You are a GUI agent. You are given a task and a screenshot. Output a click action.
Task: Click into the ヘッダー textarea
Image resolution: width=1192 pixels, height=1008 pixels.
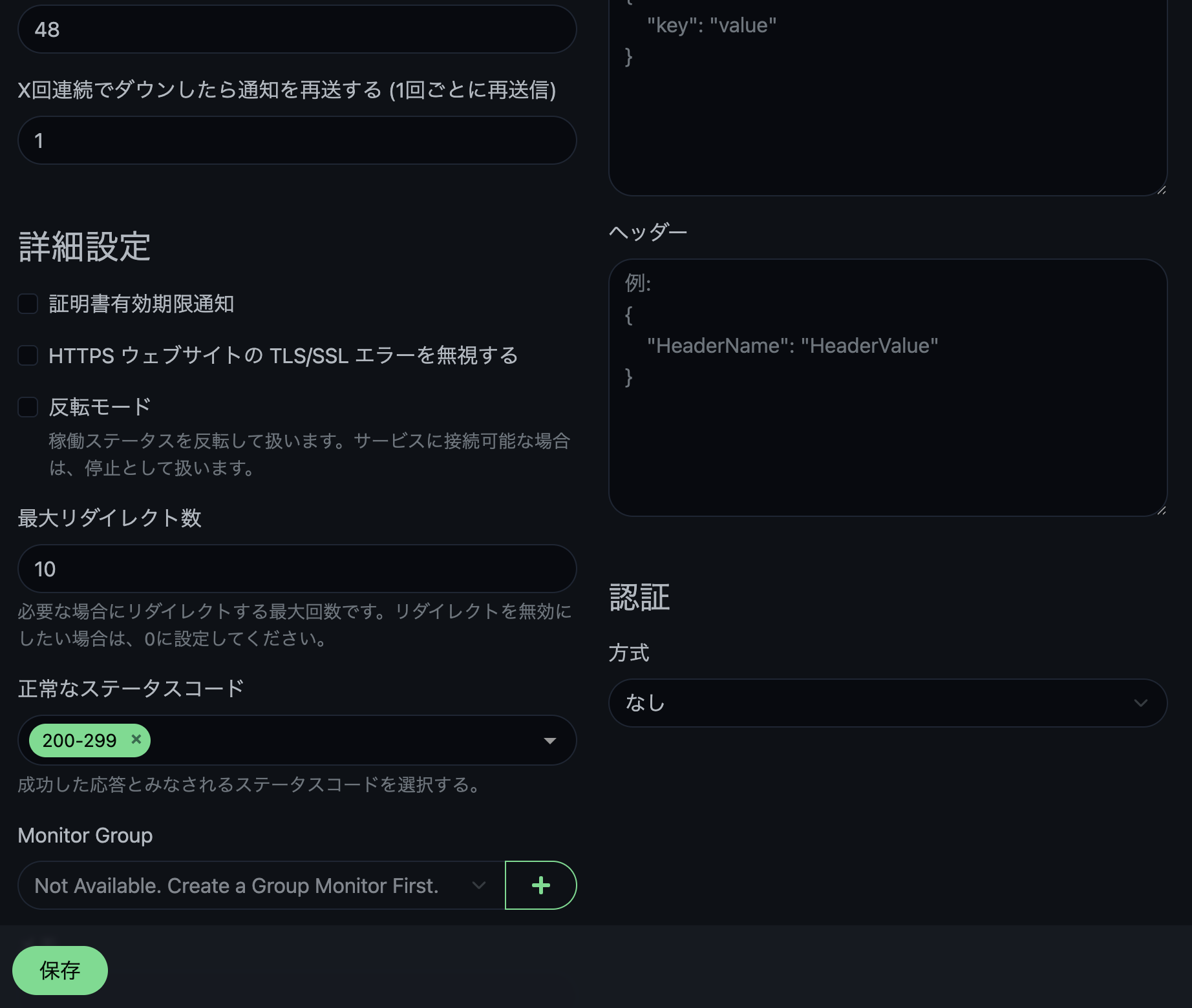click(x=888, y=388)
